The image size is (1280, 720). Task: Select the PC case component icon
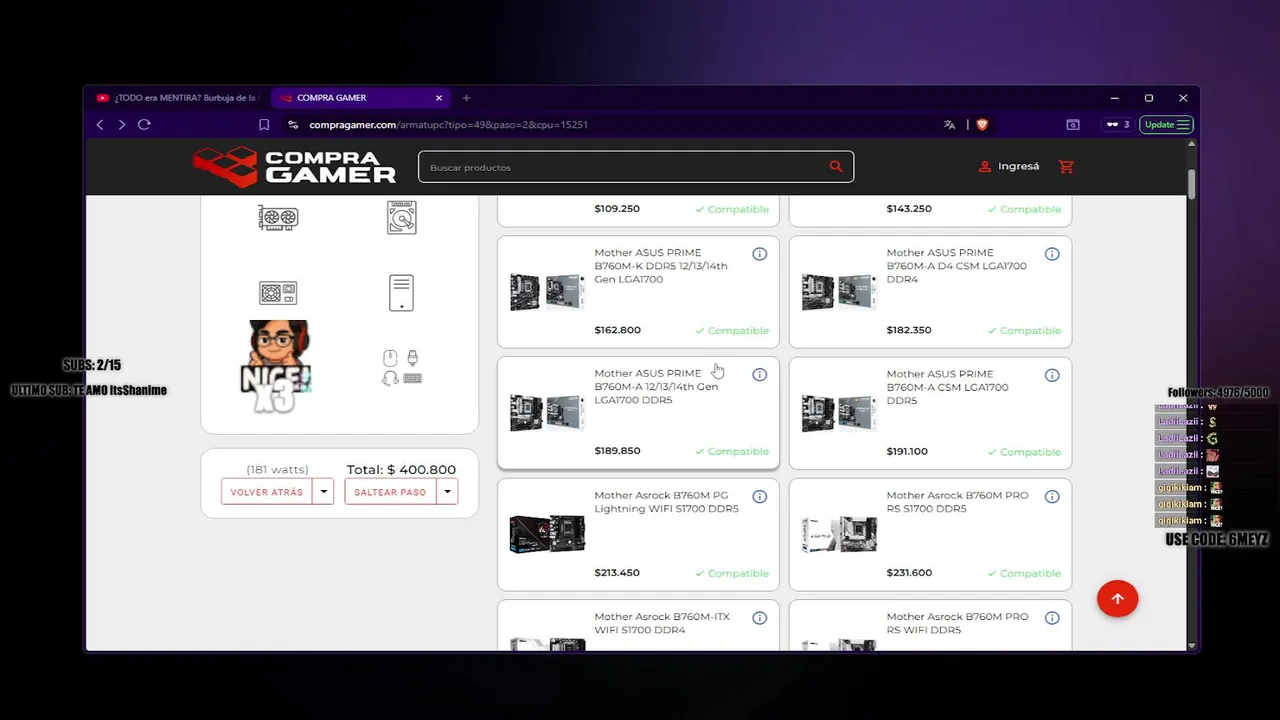(402, 293)
